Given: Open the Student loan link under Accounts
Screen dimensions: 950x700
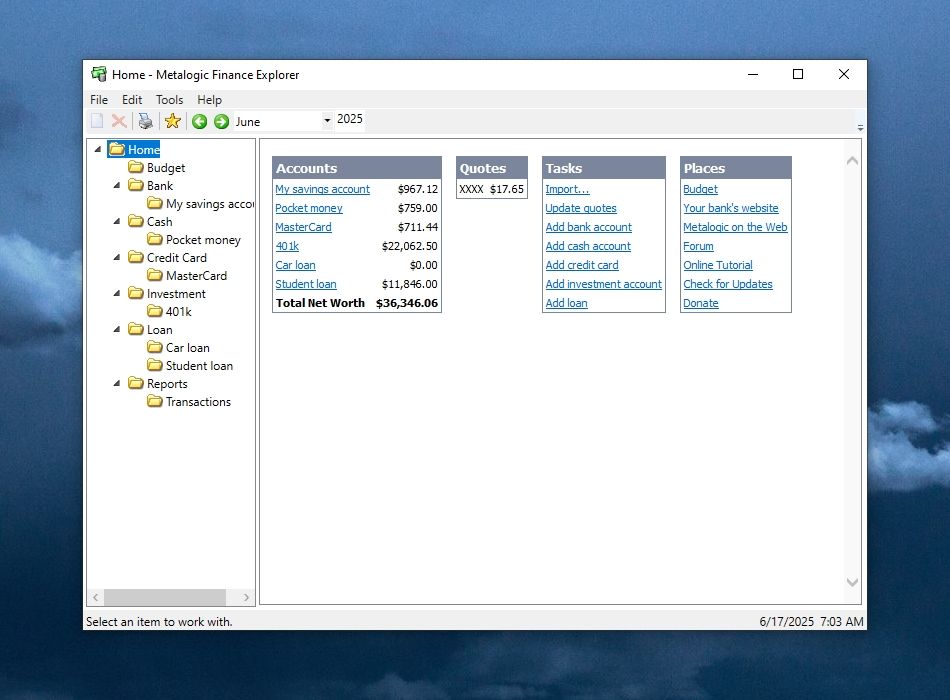Looking at the screenshot, I should [x=306, y=284].
